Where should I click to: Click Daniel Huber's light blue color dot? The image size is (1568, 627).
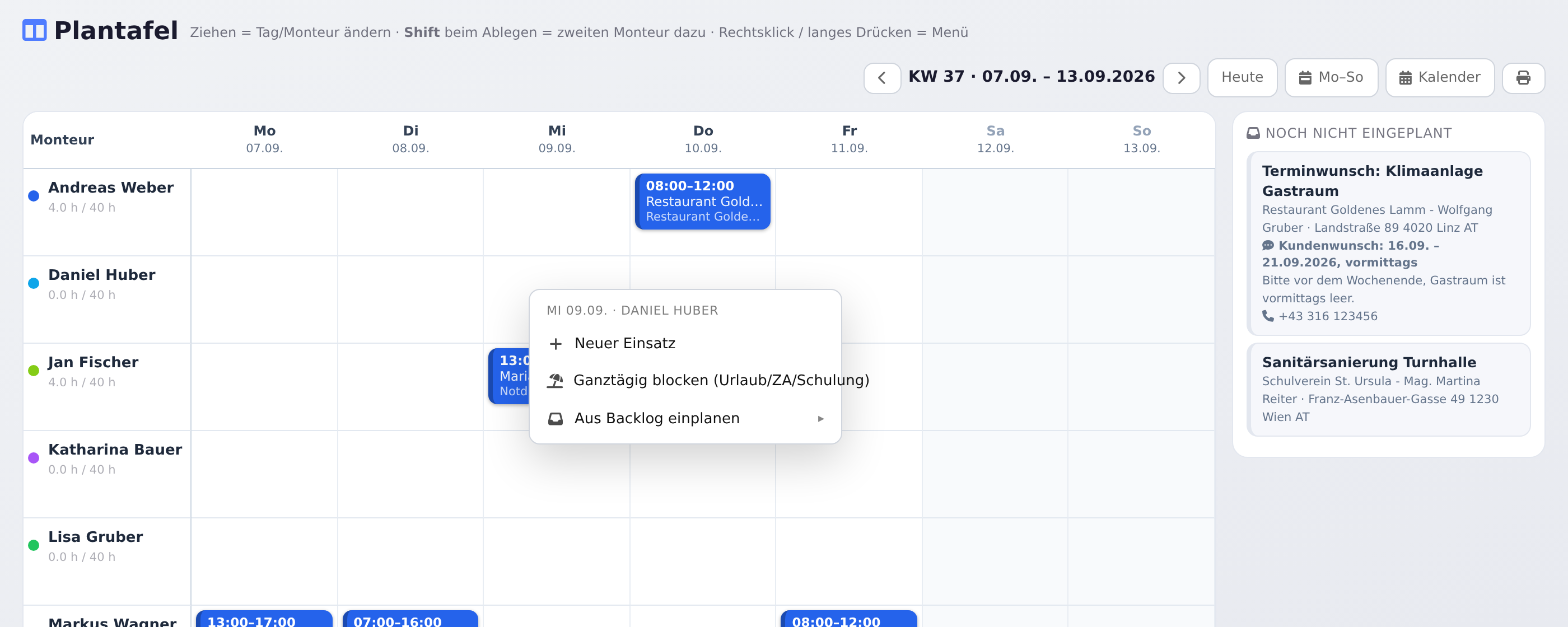(x=34, y=283)
